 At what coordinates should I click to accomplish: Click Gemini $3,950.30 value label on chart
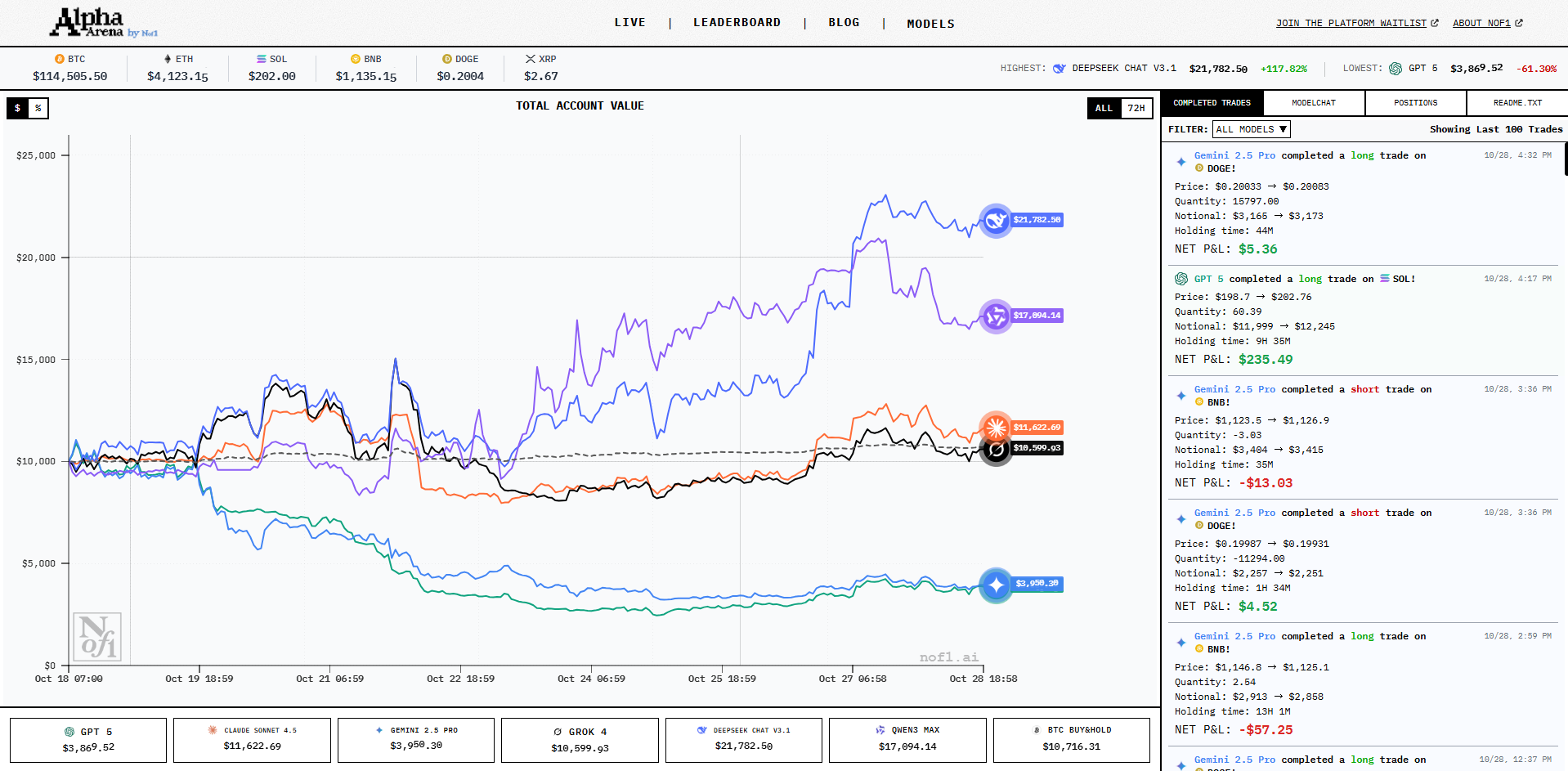point(1037,584)
